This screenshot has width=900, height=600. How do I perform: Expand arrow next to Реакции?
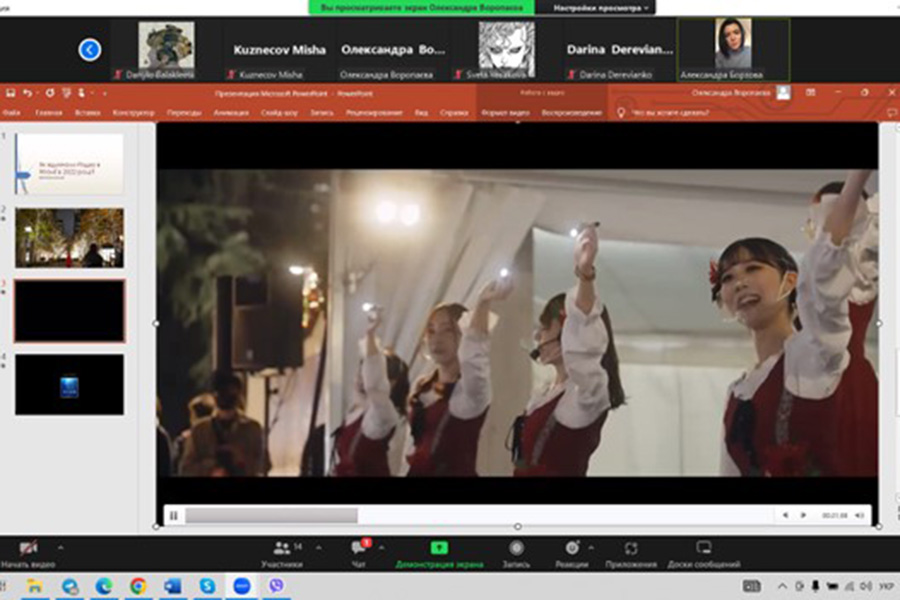click(x=591, y=547)
